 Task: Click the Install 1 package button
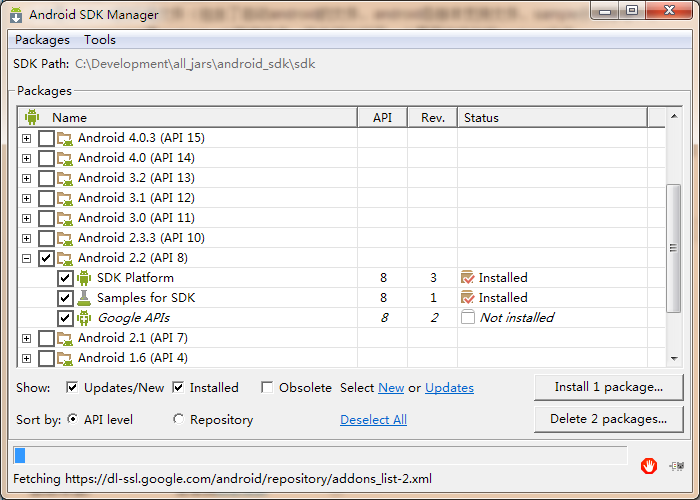point(608,387)
